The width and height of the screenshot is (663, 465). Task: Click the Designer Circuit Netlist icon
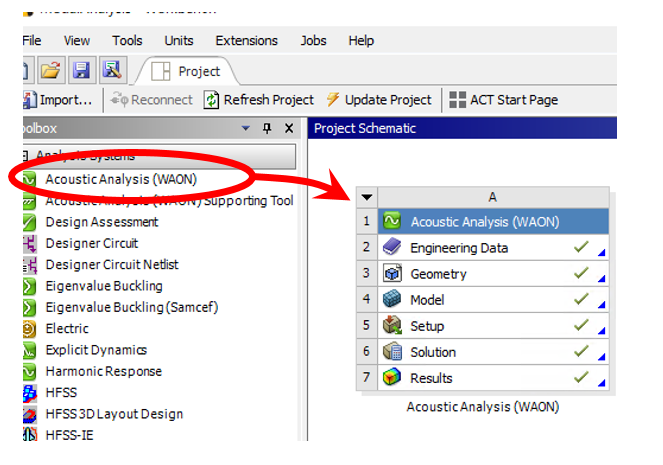pos(30,265)
